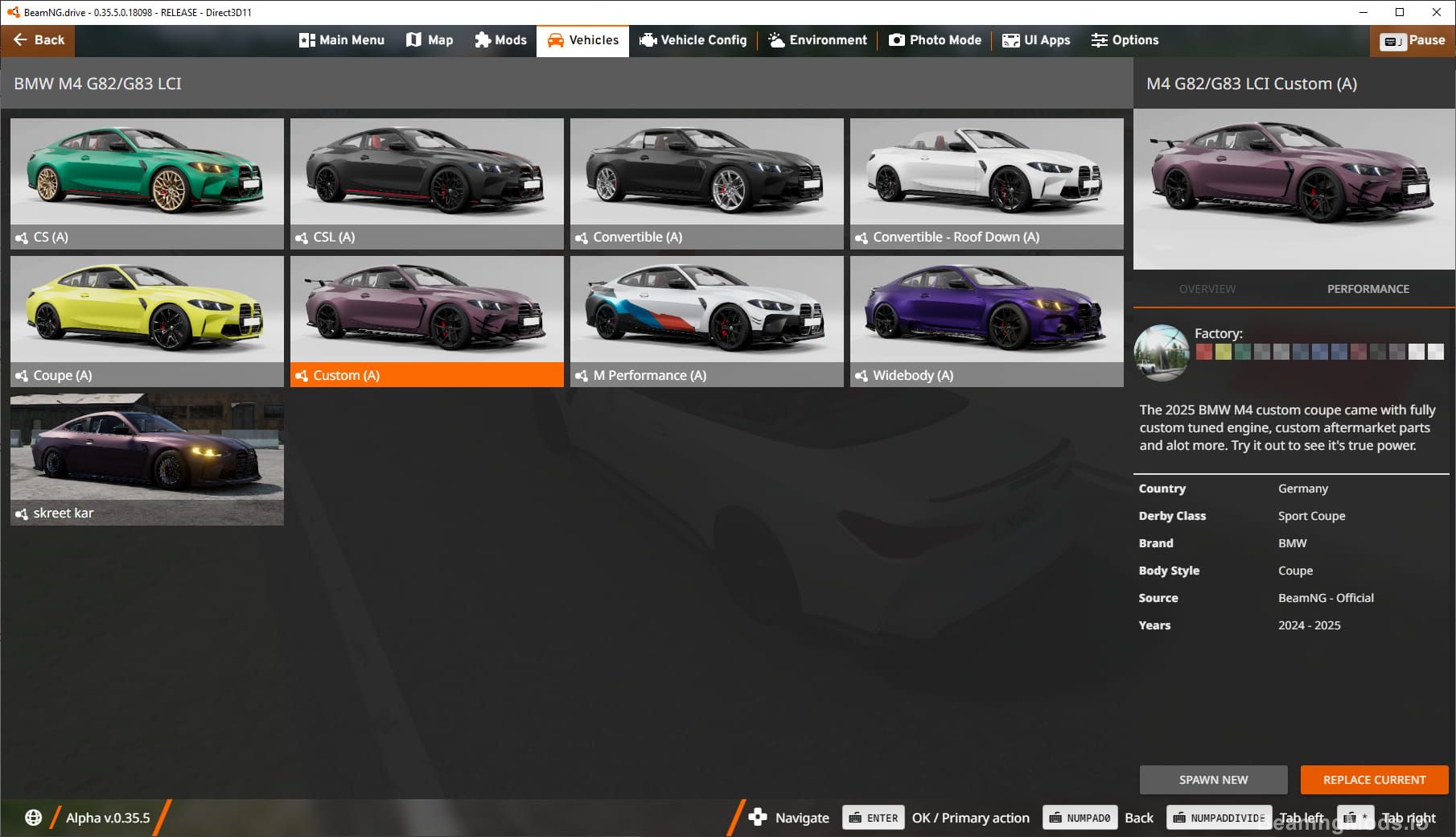Click the Alpha v.0.35.5 version text
1456x837 pixels.
[108, 818]
